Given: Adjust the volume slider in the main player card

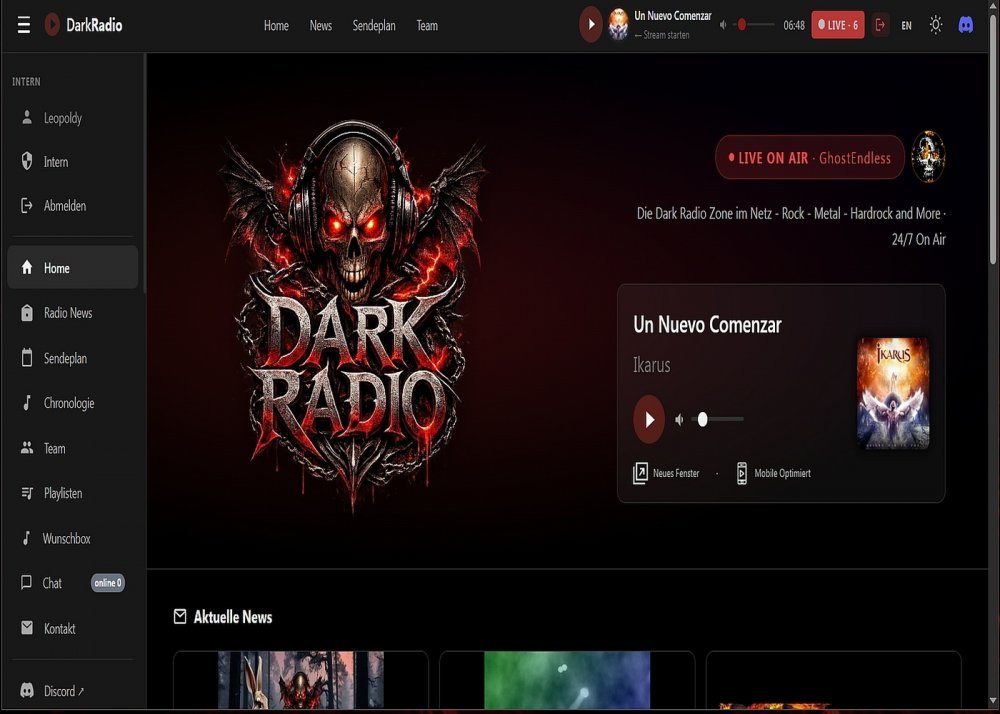Looking at the screenshot, I should click(718, 420).
